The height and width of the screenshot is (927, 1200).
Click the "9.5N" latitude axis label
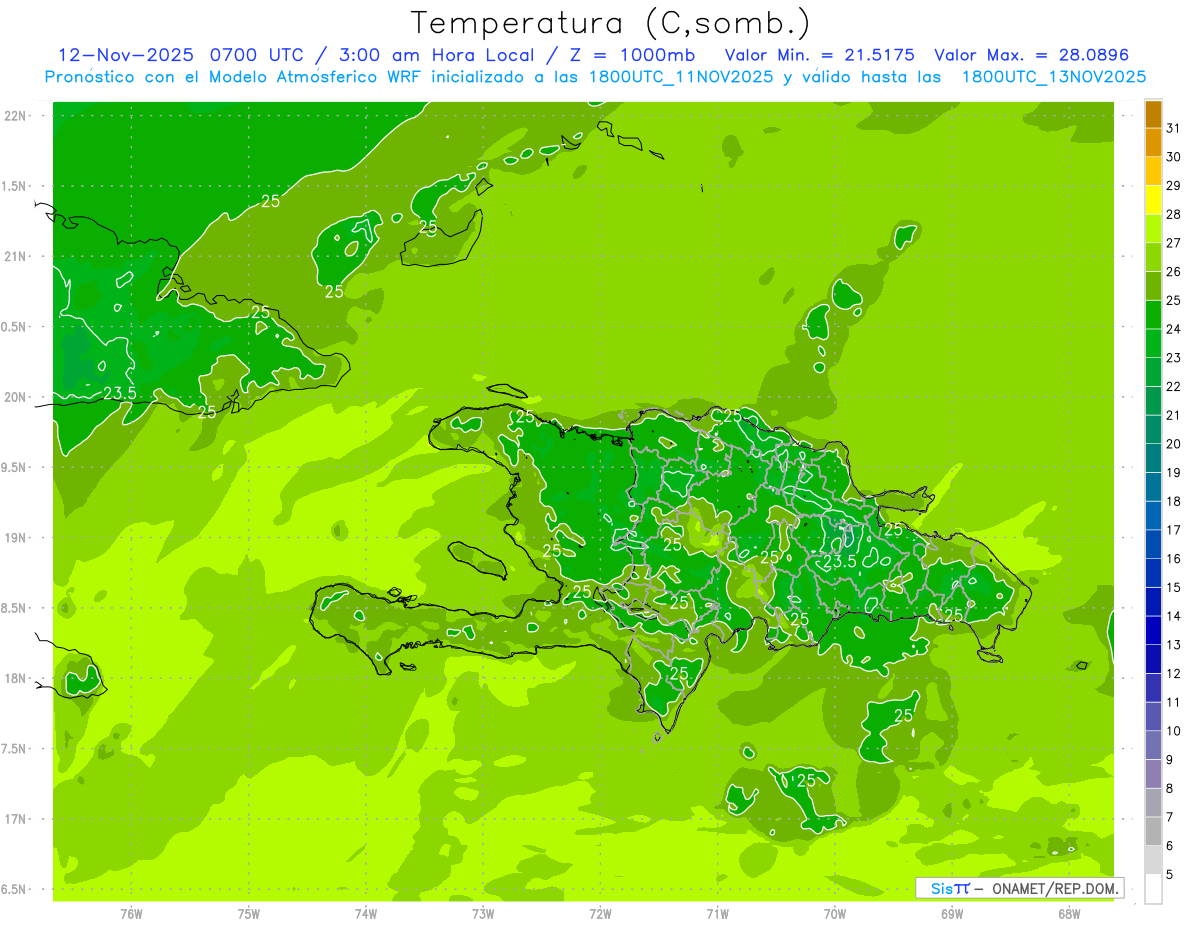coord(14,468)
